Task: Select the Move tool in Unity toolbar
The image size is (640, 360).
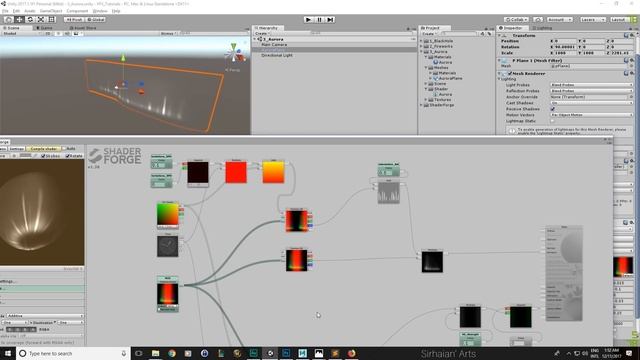Action: [x=19, y=19]
